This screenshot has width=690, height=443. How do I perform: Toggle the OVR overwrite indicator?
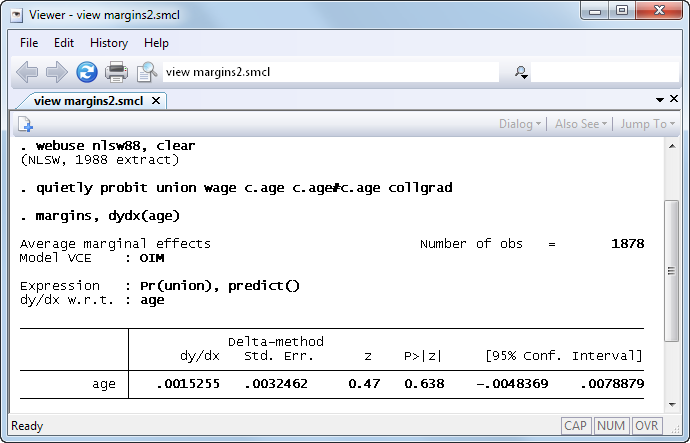tap(646, 425)
